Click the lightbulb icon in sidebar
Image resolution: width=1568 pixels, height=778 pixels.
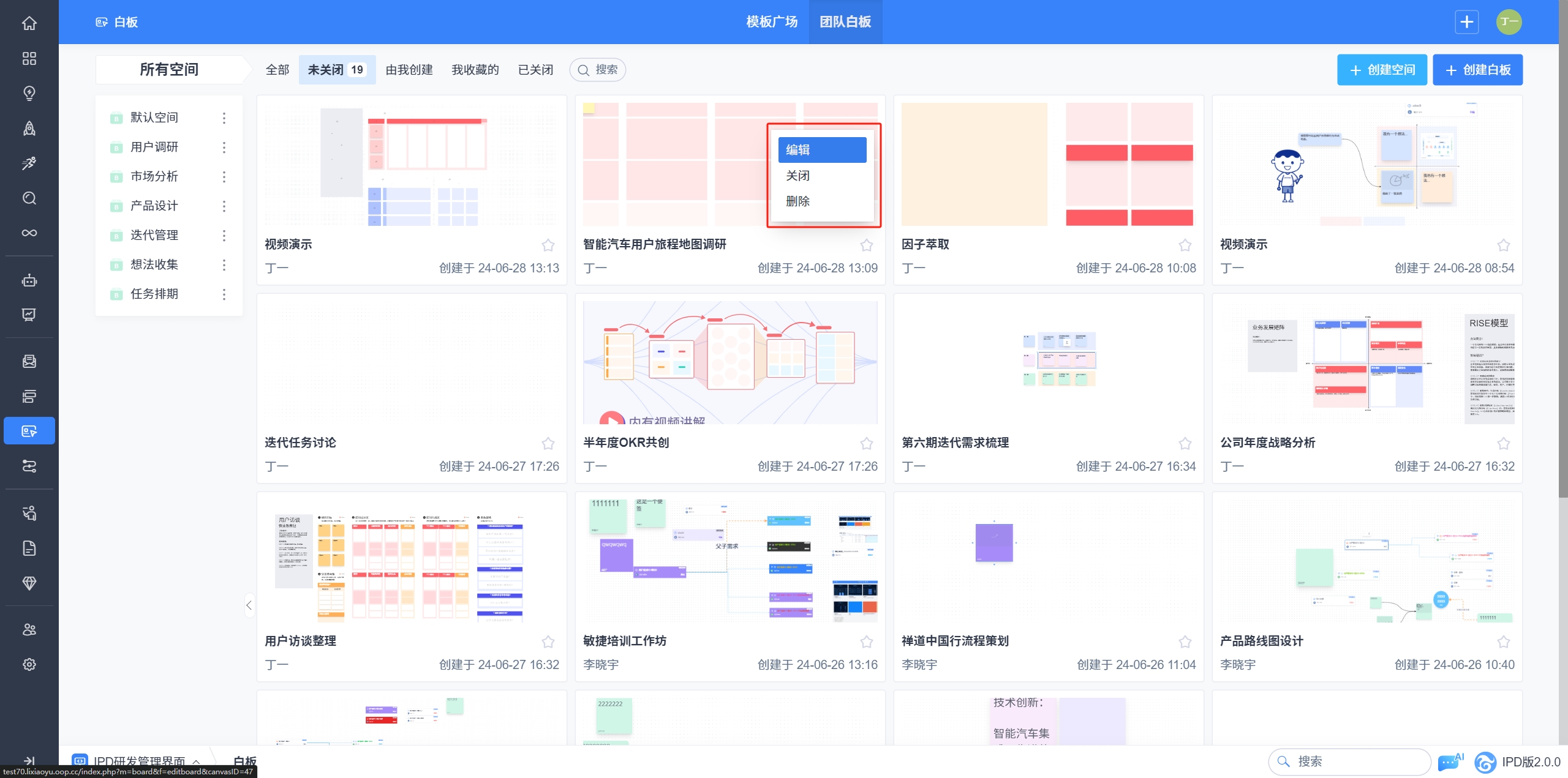coord(29,93)
